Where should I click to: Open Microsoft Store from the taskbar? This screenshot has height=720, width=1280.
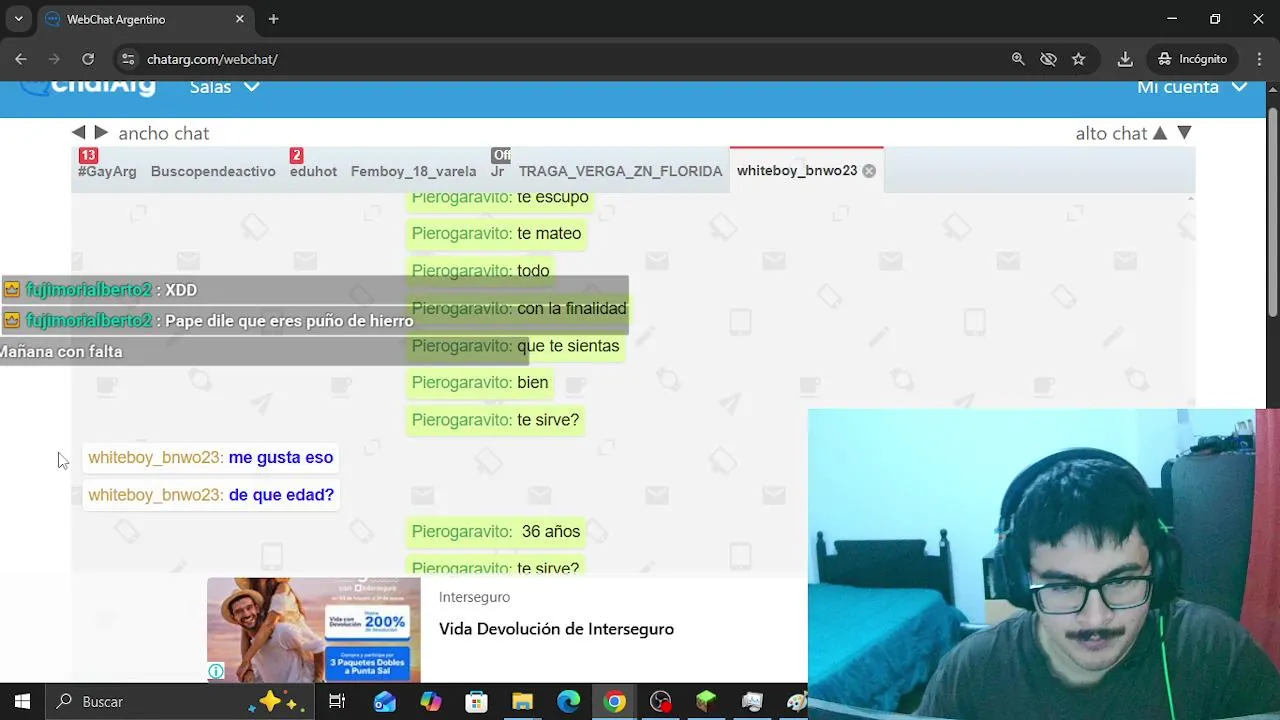(x=477, y=702)
